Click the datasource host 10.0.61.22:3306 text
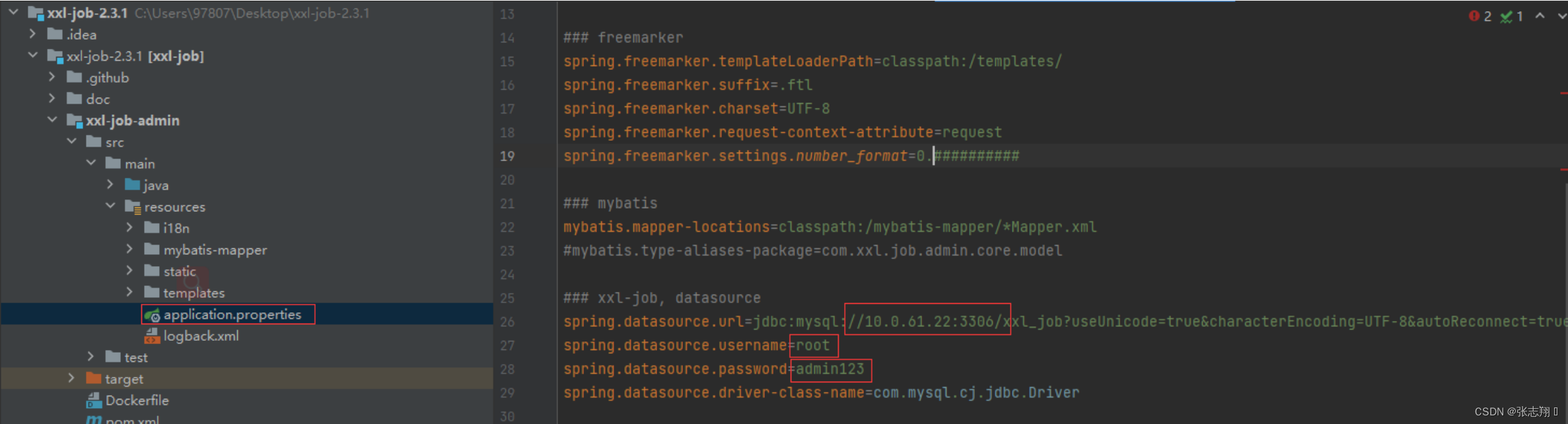 929,321
